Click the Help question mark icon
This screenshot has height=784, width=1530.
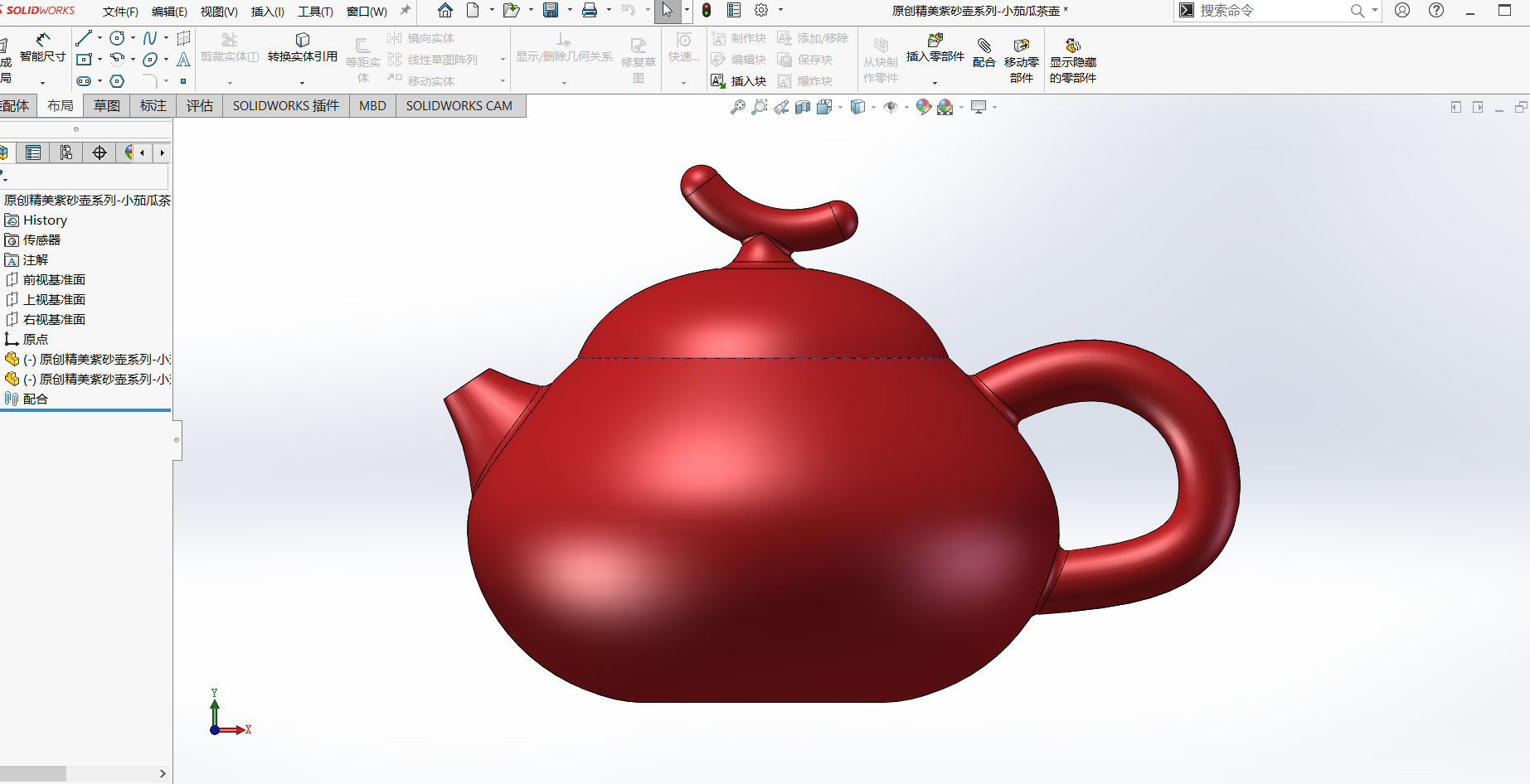(x=1436, y=11)
